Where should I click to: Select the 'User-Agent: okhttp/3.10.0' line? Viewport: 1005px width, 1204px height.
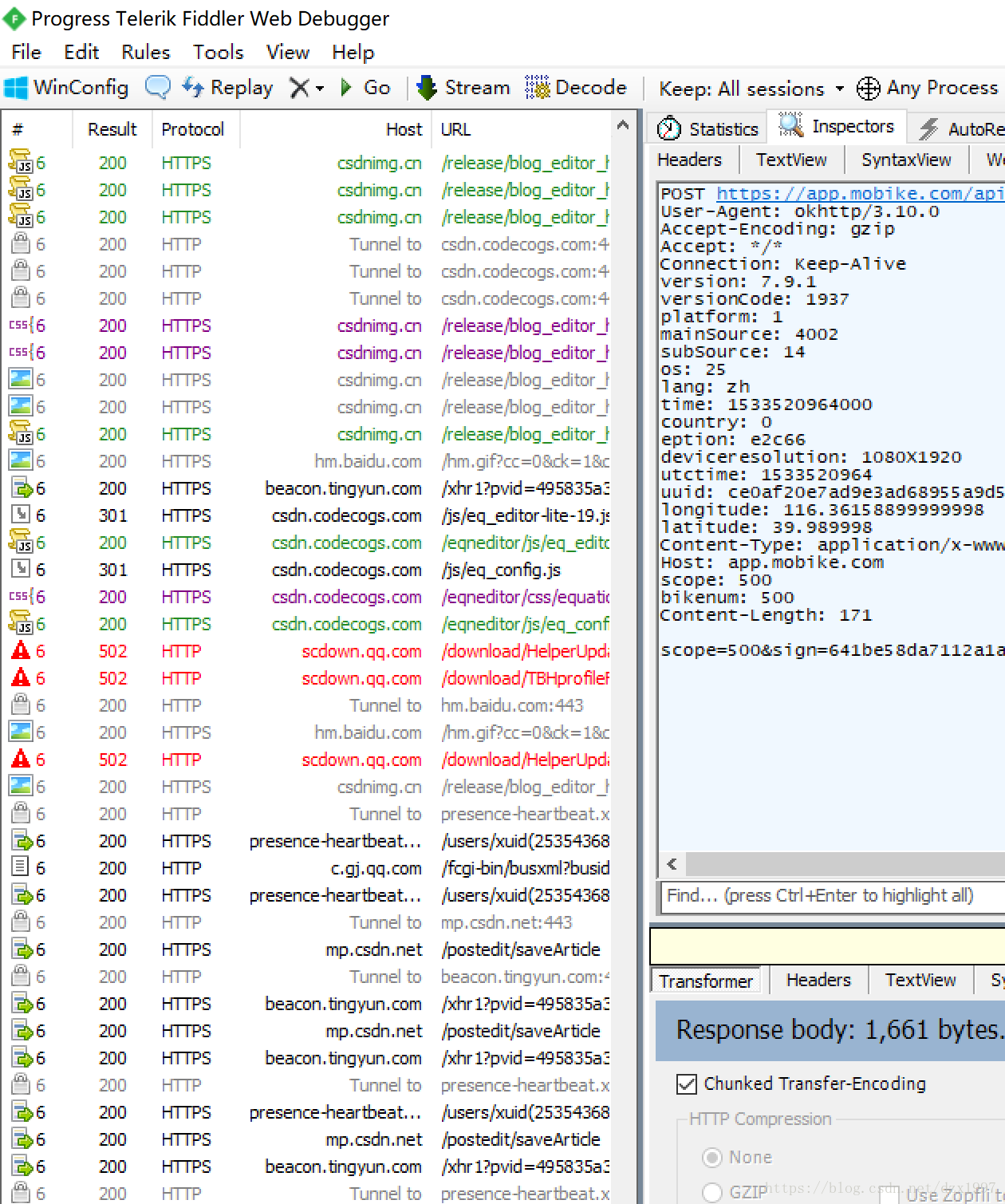point(800,211)
